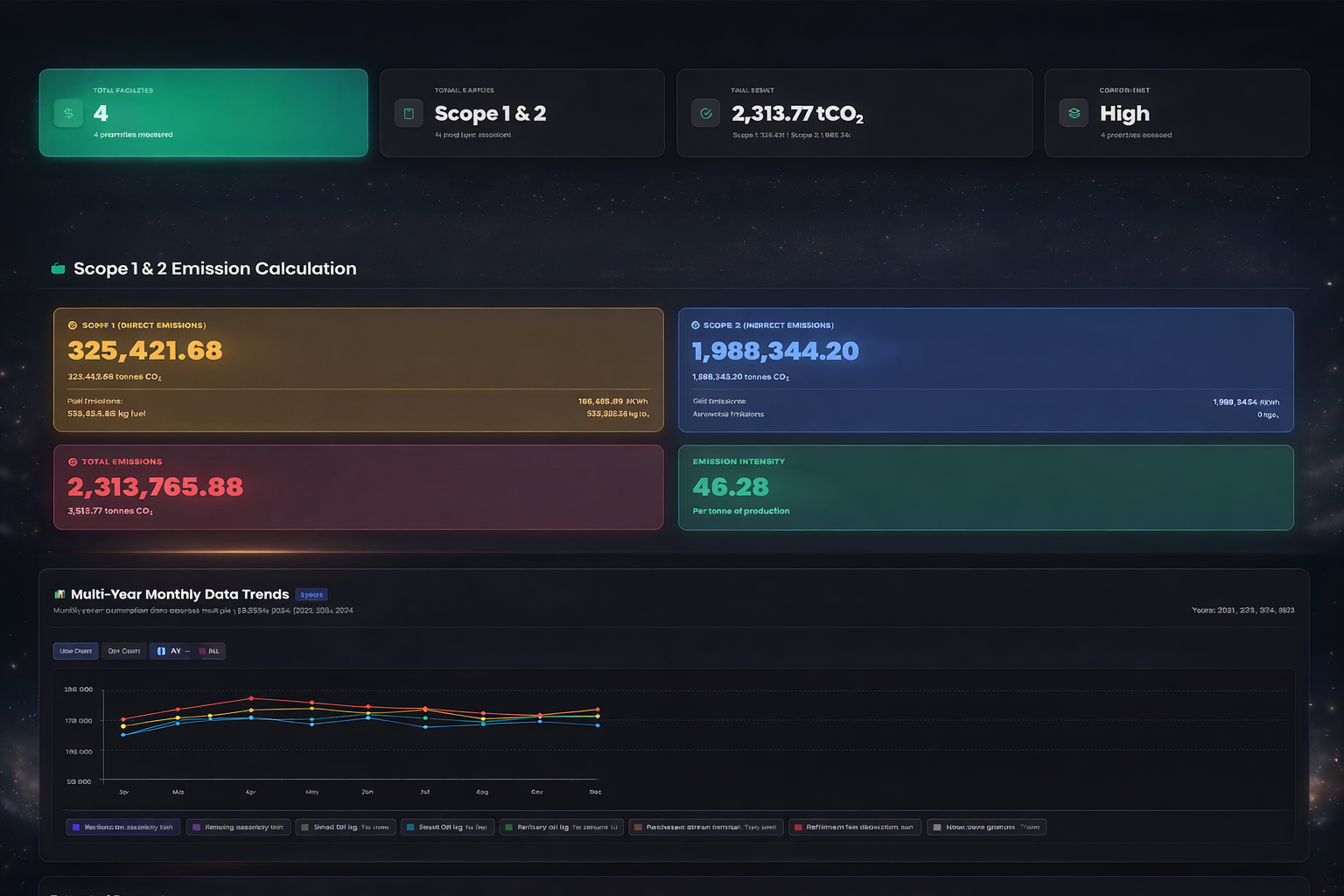Image resolution: width=1344 pixels, height=896 pixels.
Task: Click the green icon beside Scope 1 & 2 Emission Calculation
Action: click(x=59, y=269)
